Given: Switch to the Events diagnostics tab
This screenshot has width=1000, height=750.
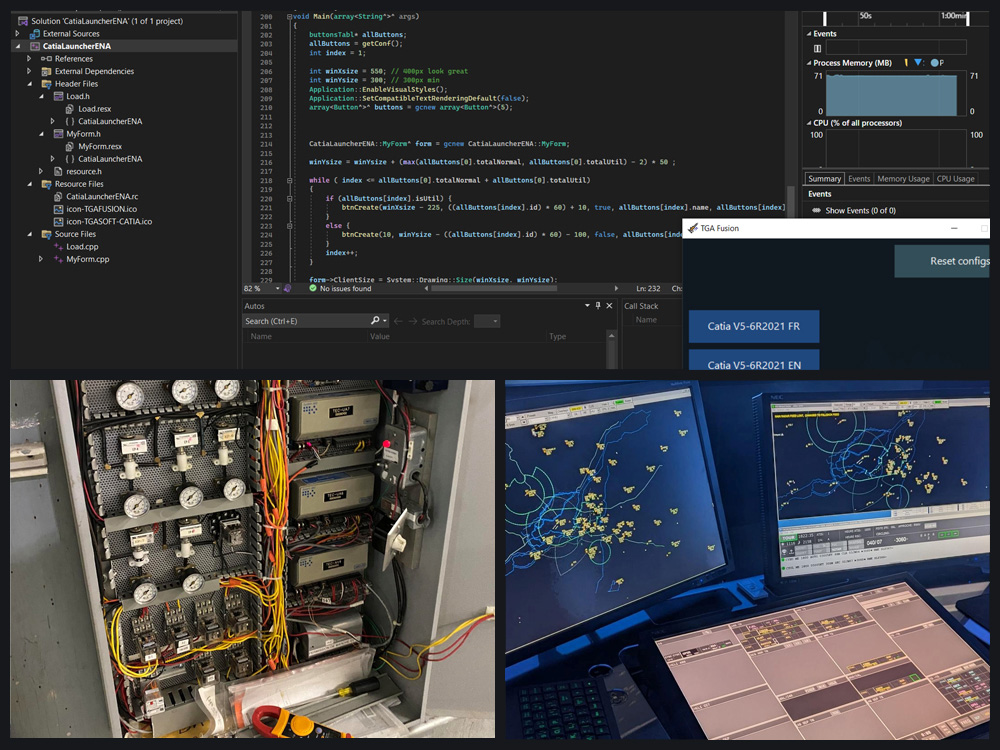Looking at the screenshot, I should click(x=858, y=179).
